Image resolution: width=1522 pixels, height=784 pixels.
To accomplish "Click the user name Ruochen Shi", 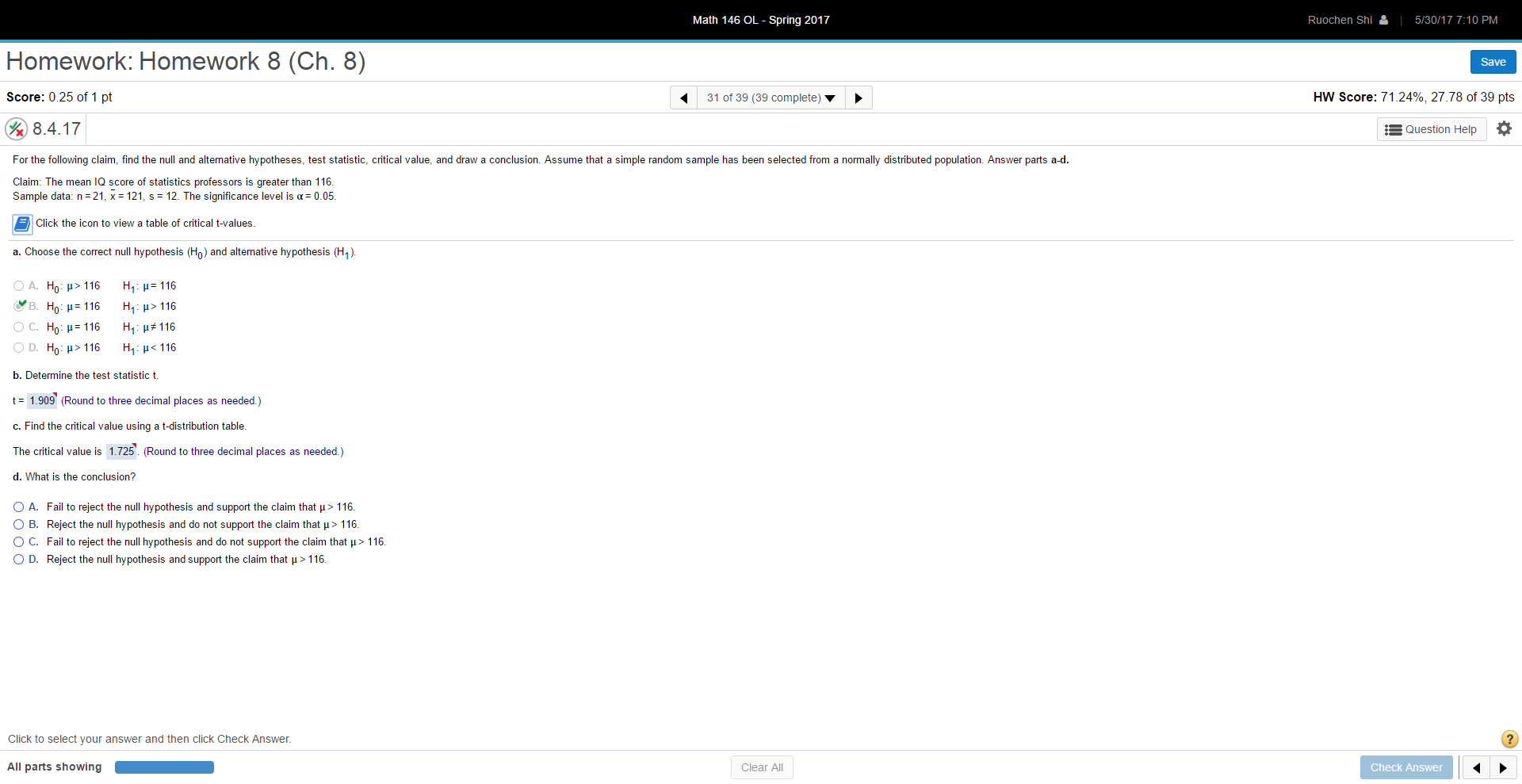I will 1340,20.
